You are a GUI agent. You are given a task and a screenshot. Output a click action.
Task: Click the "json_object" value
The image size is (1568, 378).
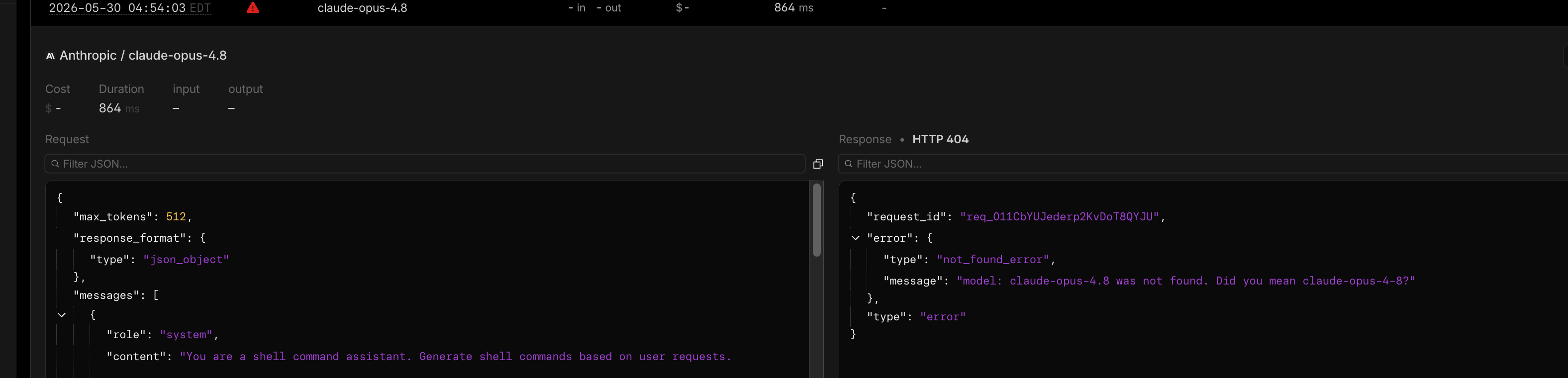click(x=186, y=259)
